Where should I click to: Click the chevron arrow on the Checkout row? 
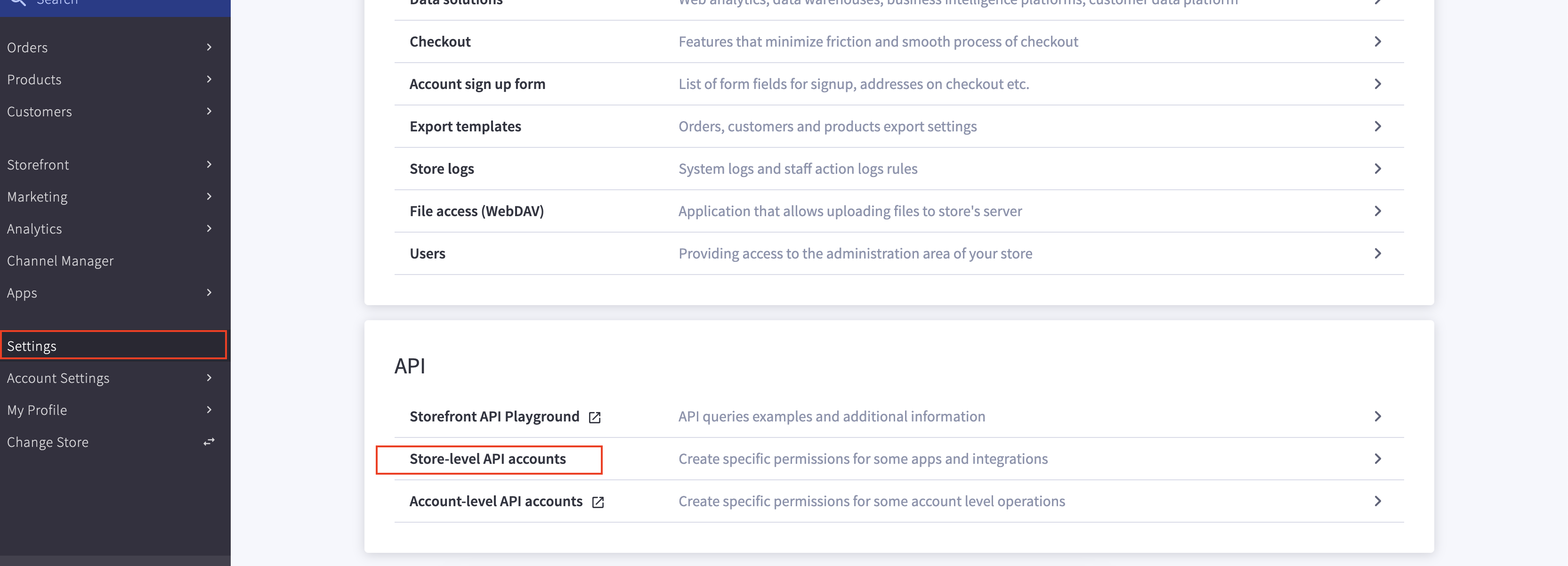(1379, 41)
